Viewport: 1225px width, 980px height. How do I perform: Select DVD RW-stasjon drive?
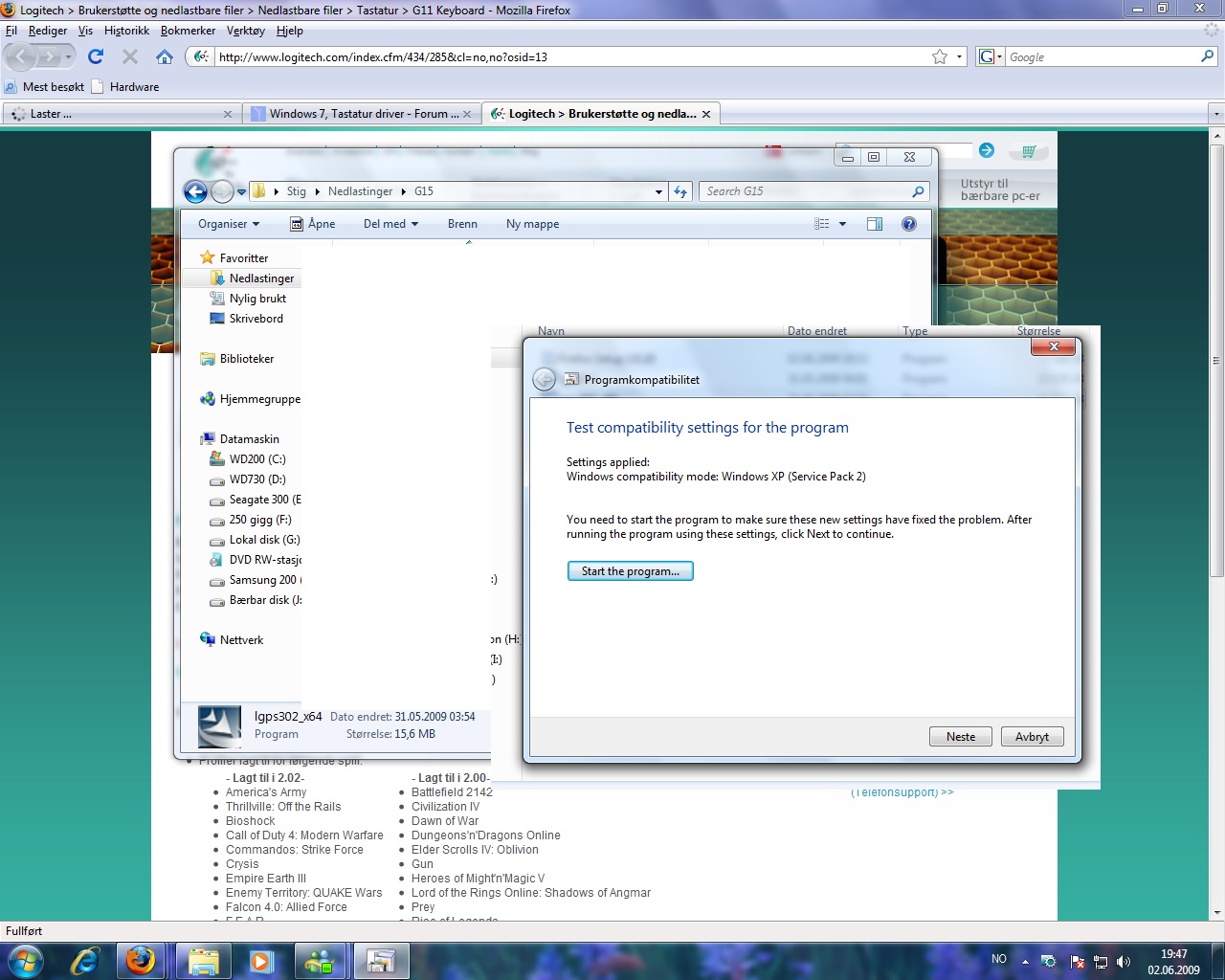[x=256, y=560]
